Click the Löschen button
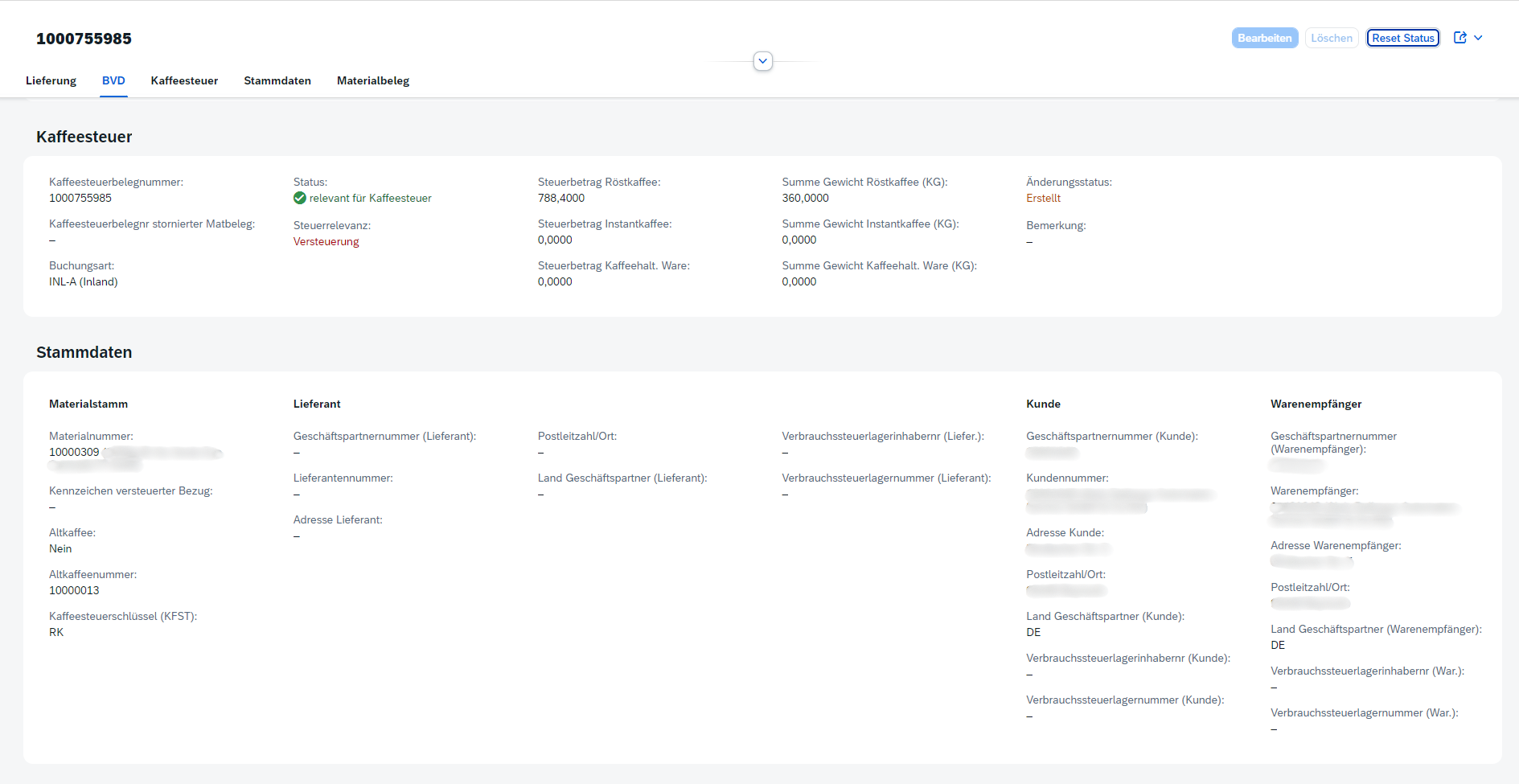 coord(1332,38)
